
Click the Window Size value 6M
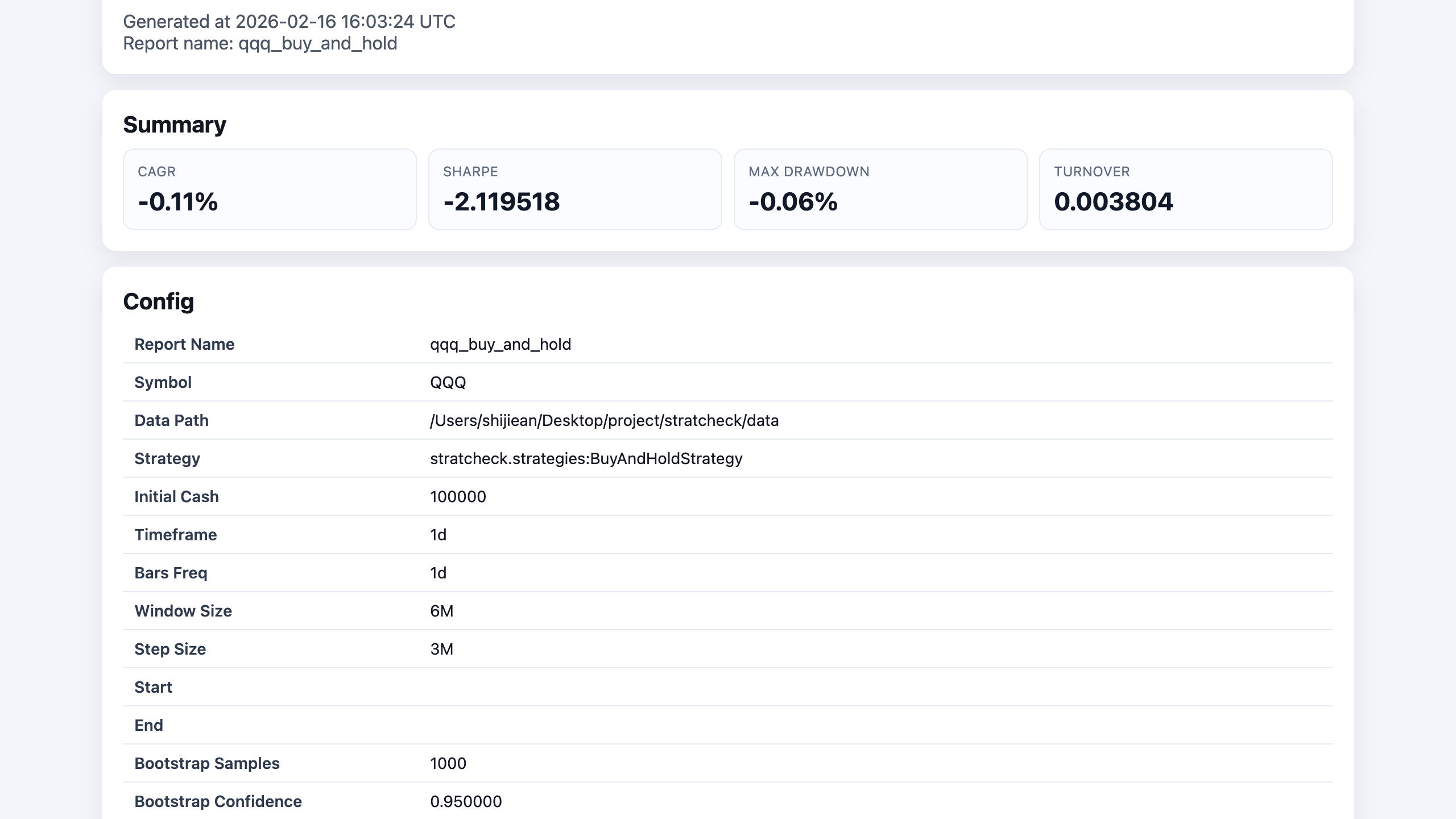tap(442, 611)
